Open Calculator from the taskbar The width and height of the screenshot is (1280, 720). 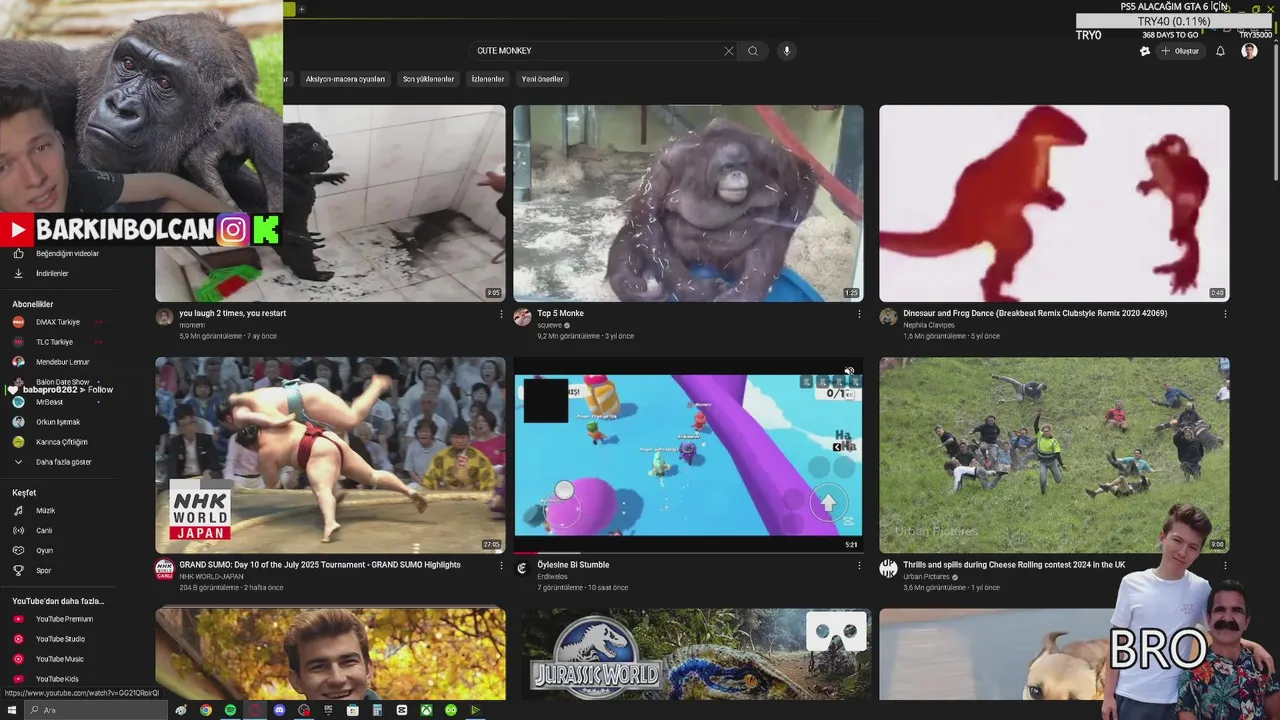point(377,710)
